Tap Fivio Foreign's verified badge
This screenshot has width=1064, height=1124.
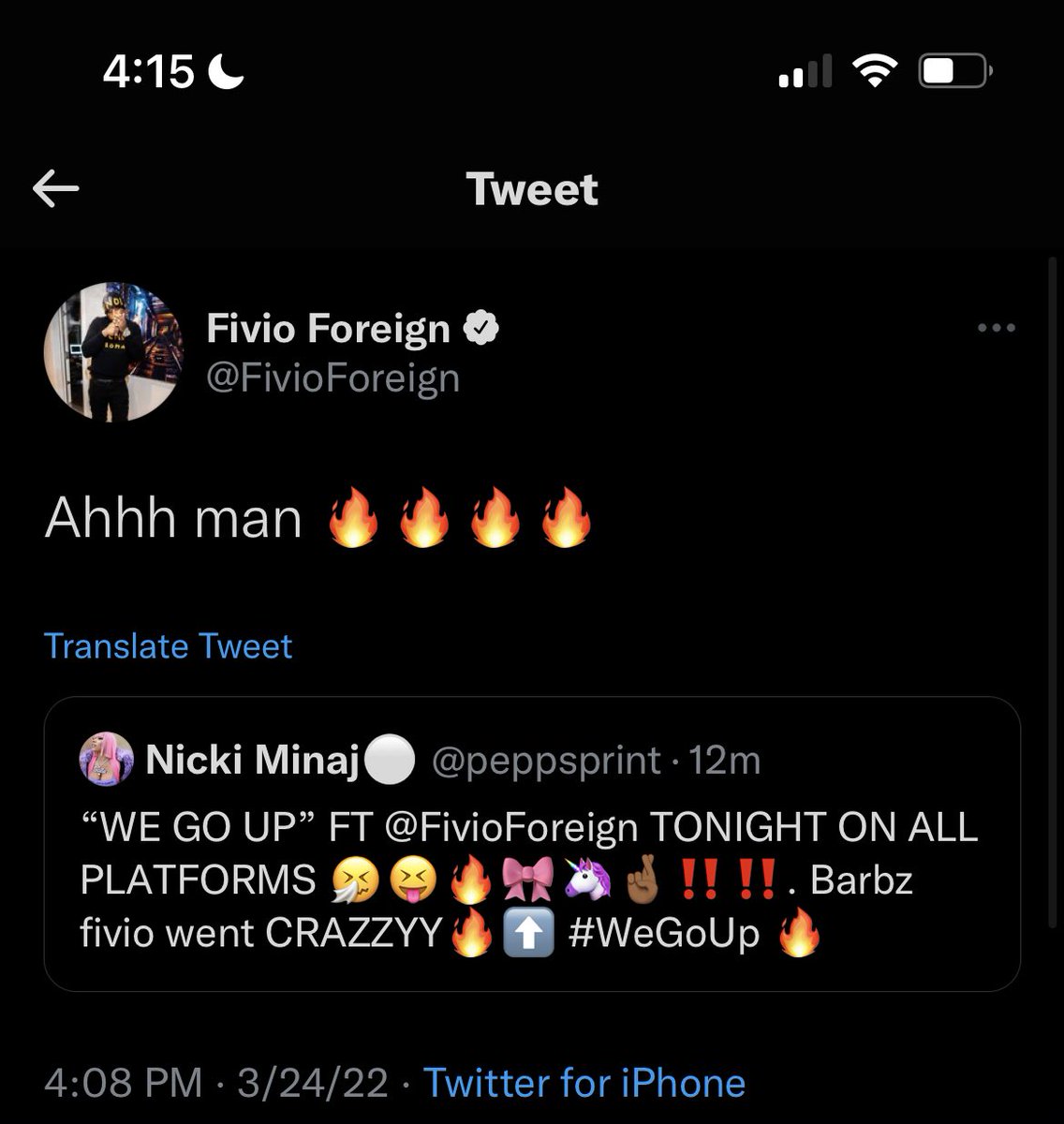click(x=481, y=329)
